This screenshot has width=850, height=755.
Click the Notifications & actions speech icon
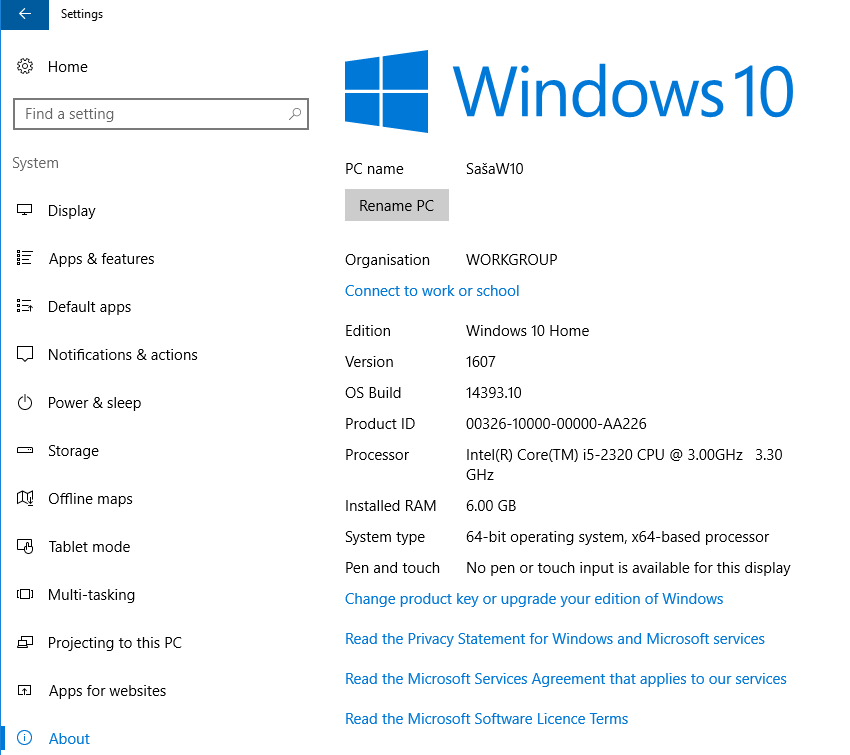25,354
